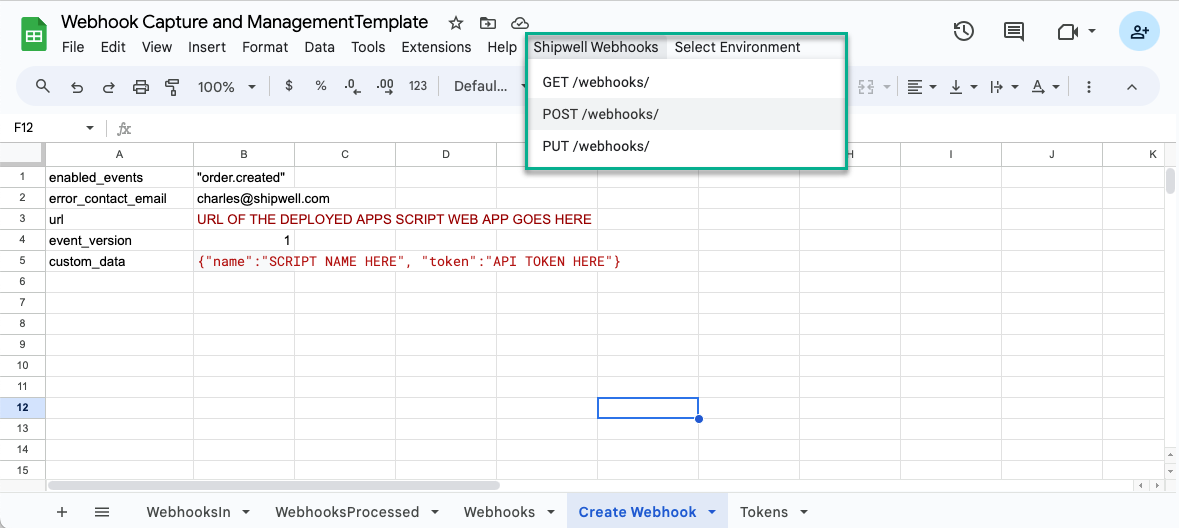Print the spreadsheet

tap(141, 86)
